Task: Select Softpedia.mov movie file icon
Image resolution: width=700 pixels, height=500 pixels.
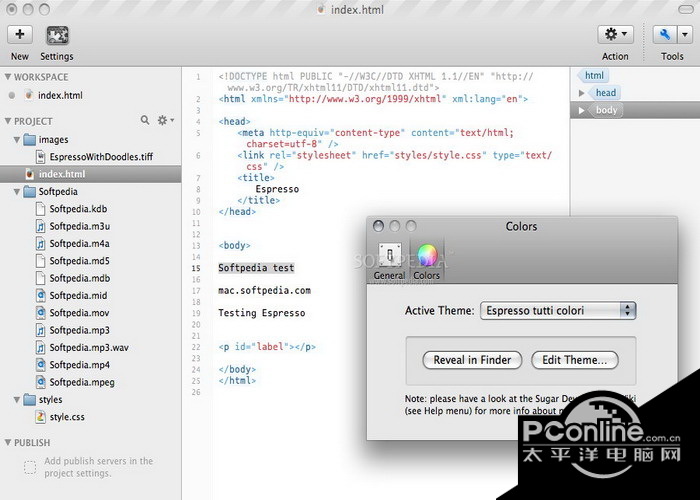Action: click(41, 313)
